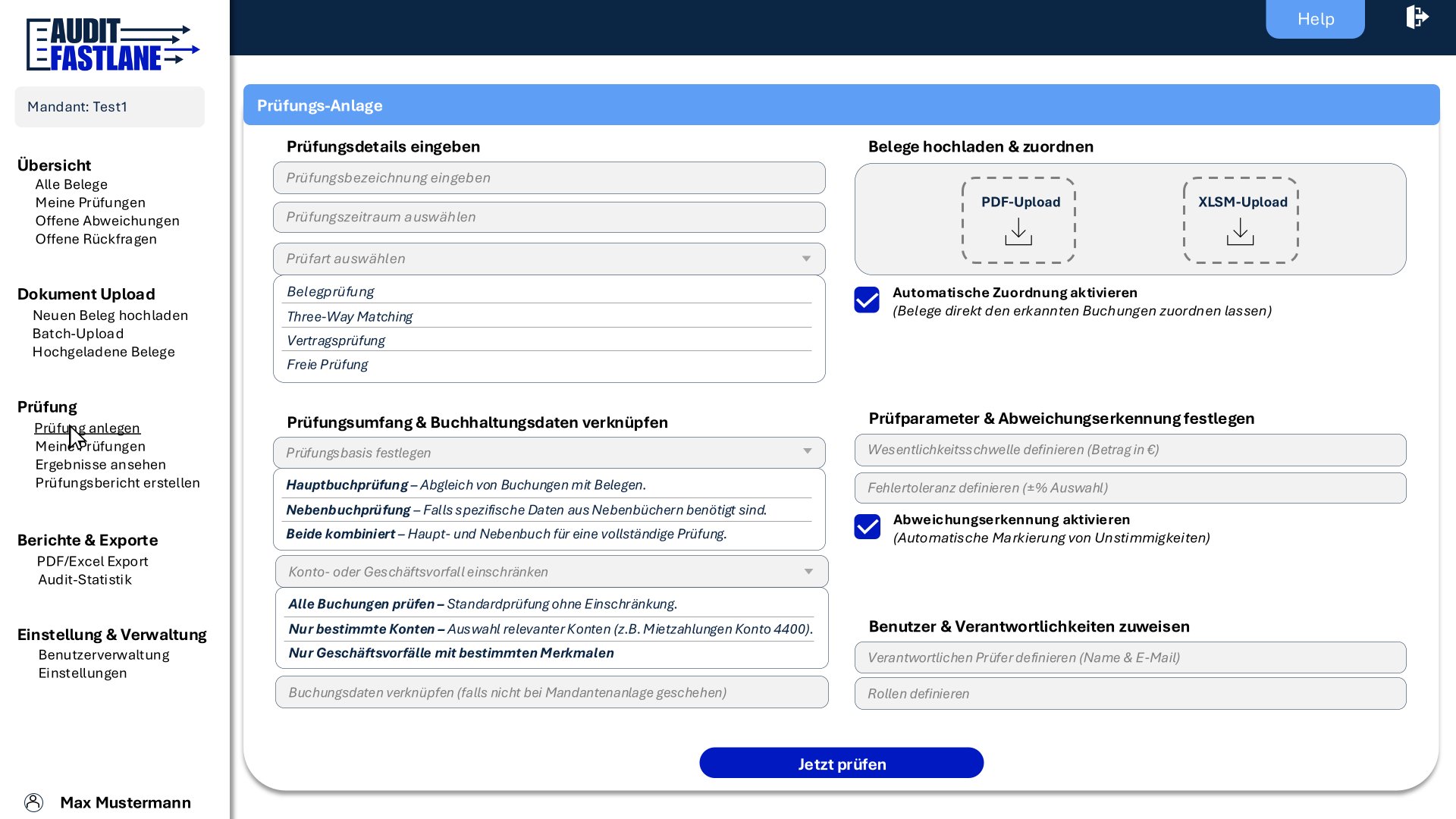Click the Buchungsdaten verknüpfen field
This screenshot has height=819, width=1456.
click(551, 692)
